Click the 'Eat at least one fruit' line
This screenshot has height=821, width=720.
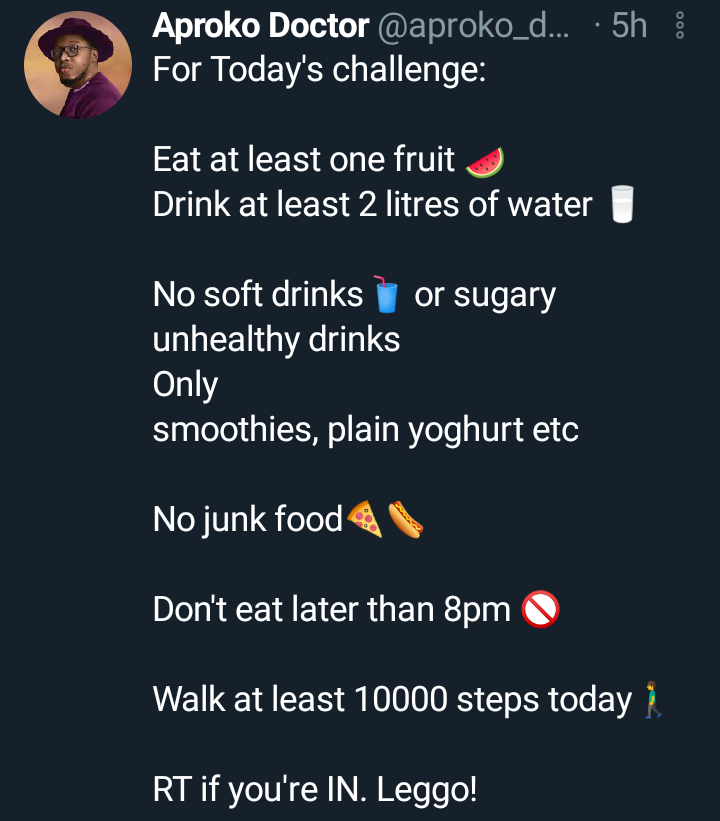[x=304, y=159]
